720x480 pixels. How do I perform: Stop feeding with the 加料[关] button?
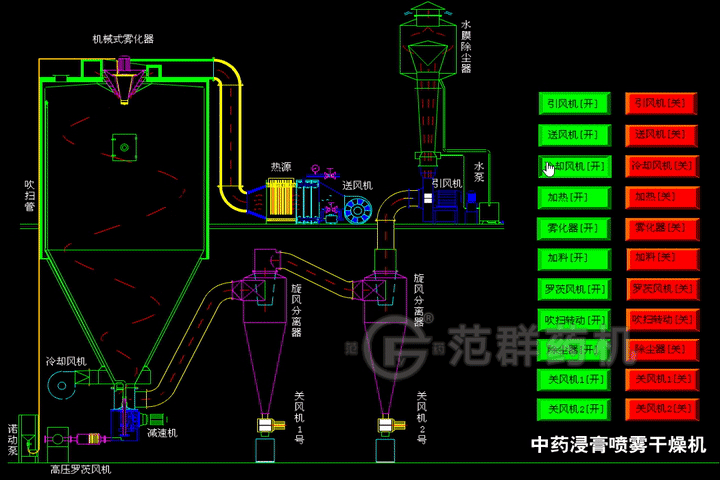(662, 258)
